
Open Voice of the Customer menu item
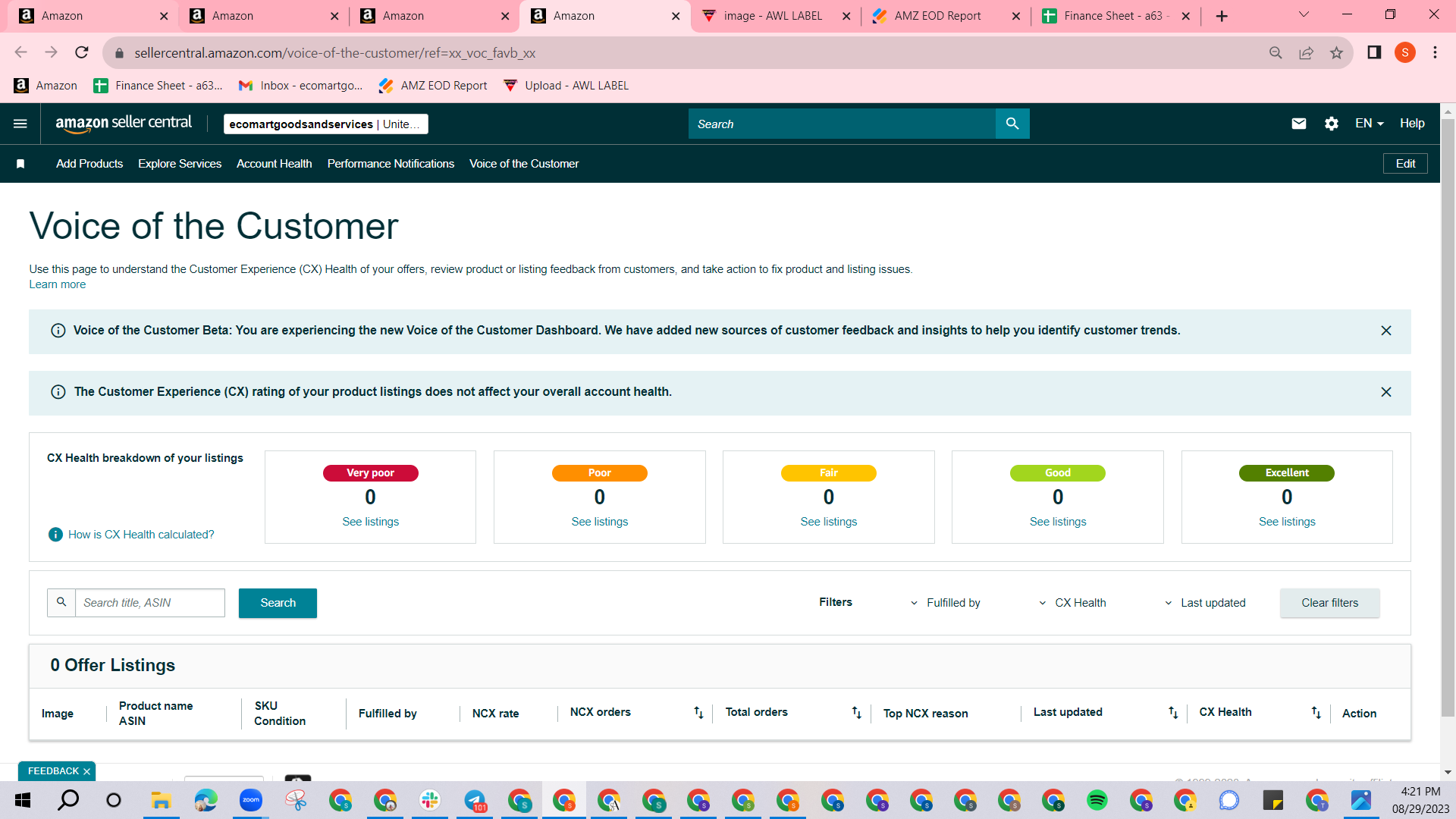(x=524, y=164)
